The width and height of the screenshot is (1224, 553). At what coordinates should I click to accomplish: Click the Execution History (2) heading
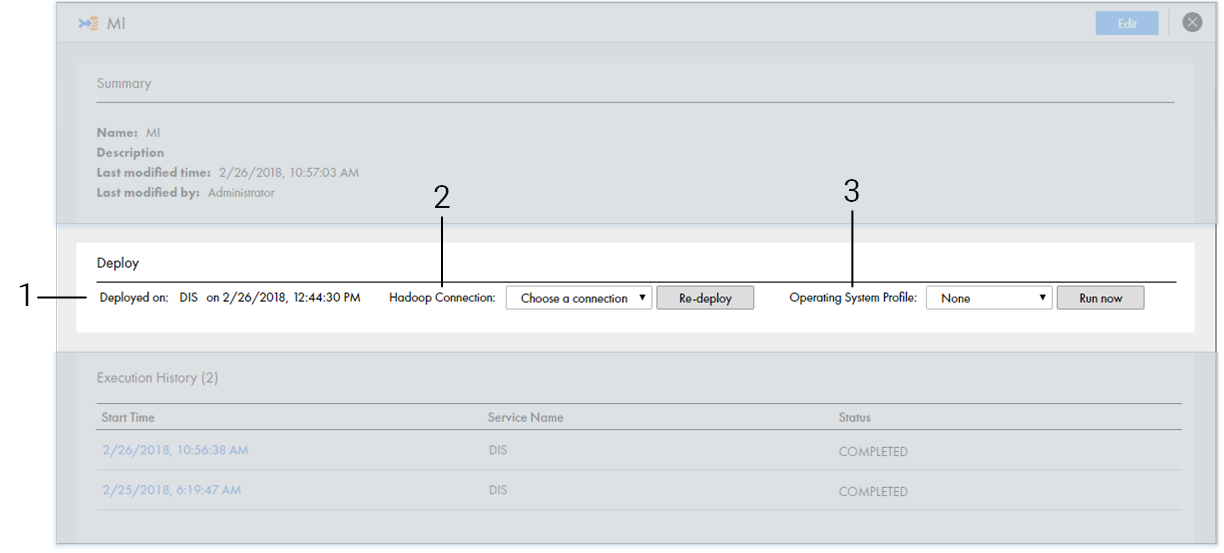point(157,378)
